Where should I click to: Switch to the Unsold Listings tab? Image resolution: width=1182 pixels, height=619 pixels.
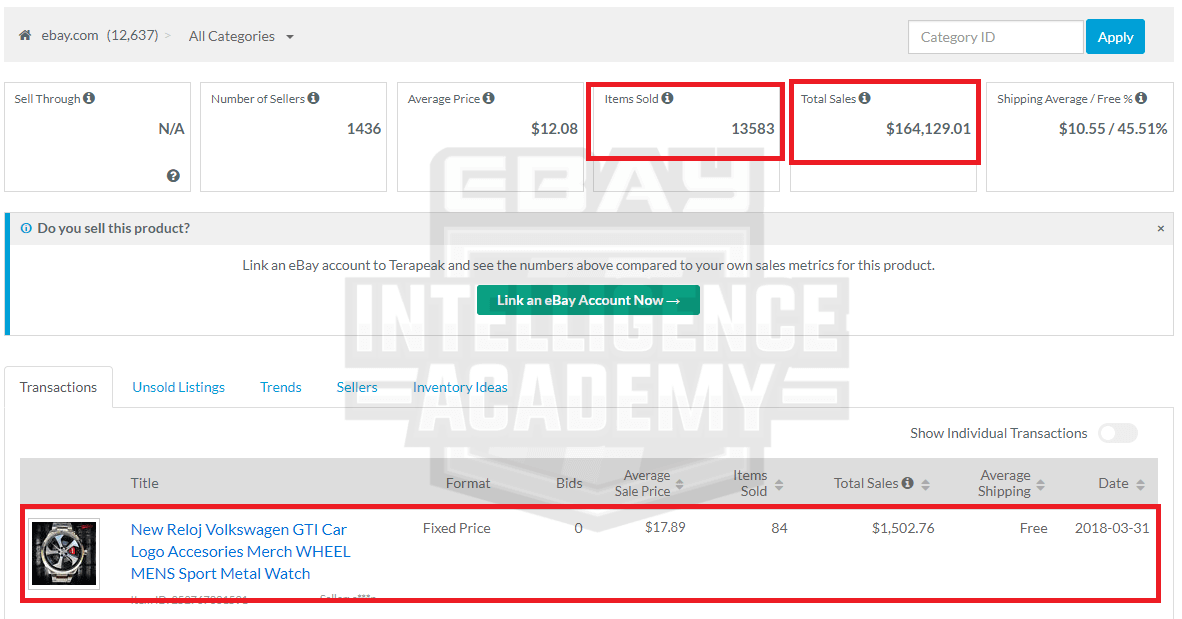[x=178, y=387]
